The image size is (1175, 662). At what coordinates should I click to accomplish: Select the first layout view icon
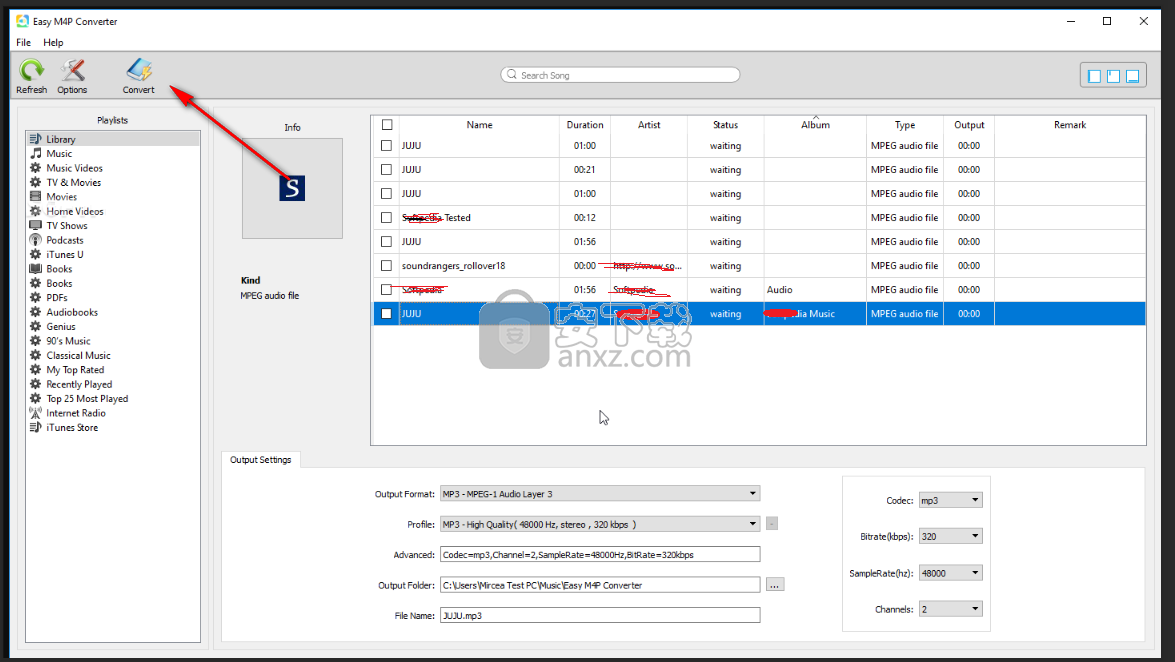coord(1094,76)
